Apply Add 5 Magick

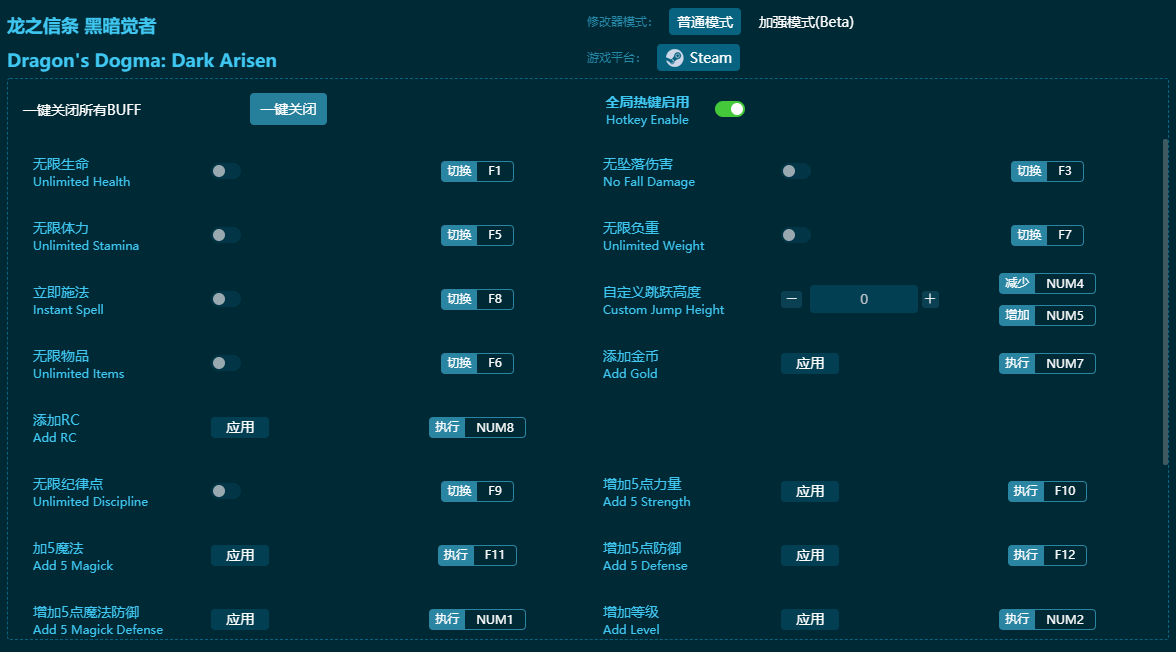240,555
